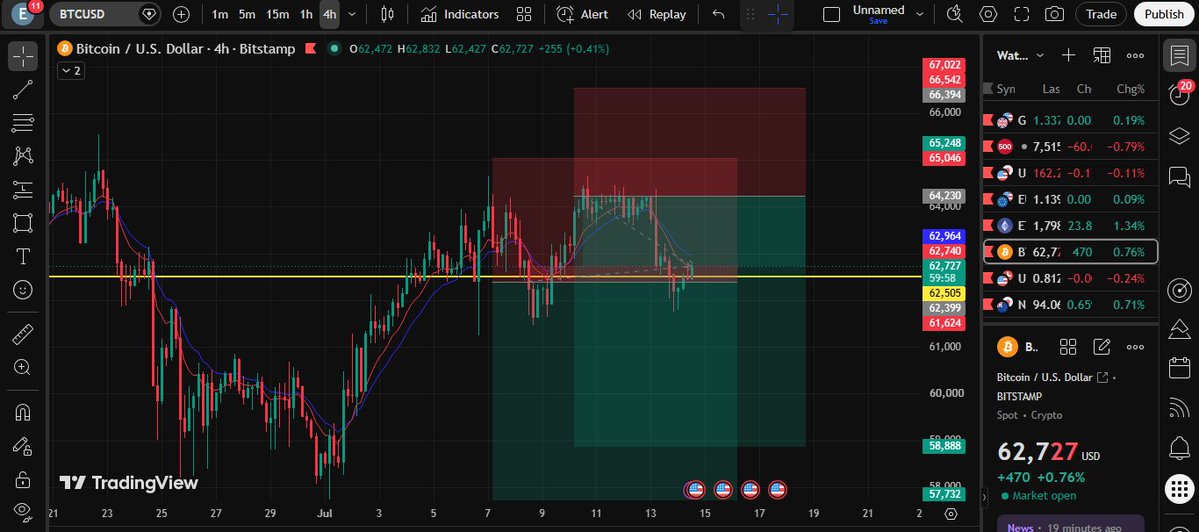Add a compare symbol with plus circle
Screen dimensions: 1199x532
coord(181,14)
